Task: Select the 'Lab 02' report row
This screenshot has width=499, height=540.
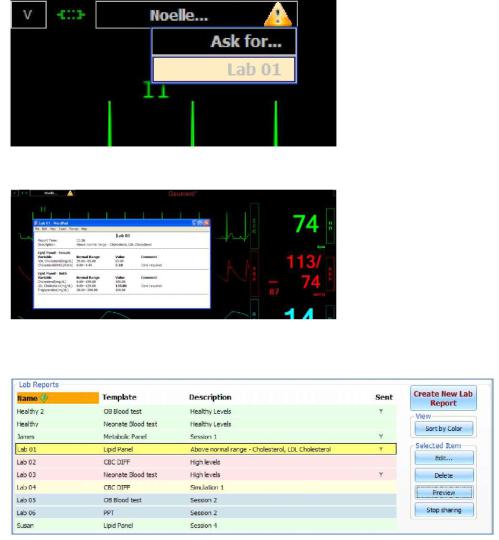Action: 206,462
